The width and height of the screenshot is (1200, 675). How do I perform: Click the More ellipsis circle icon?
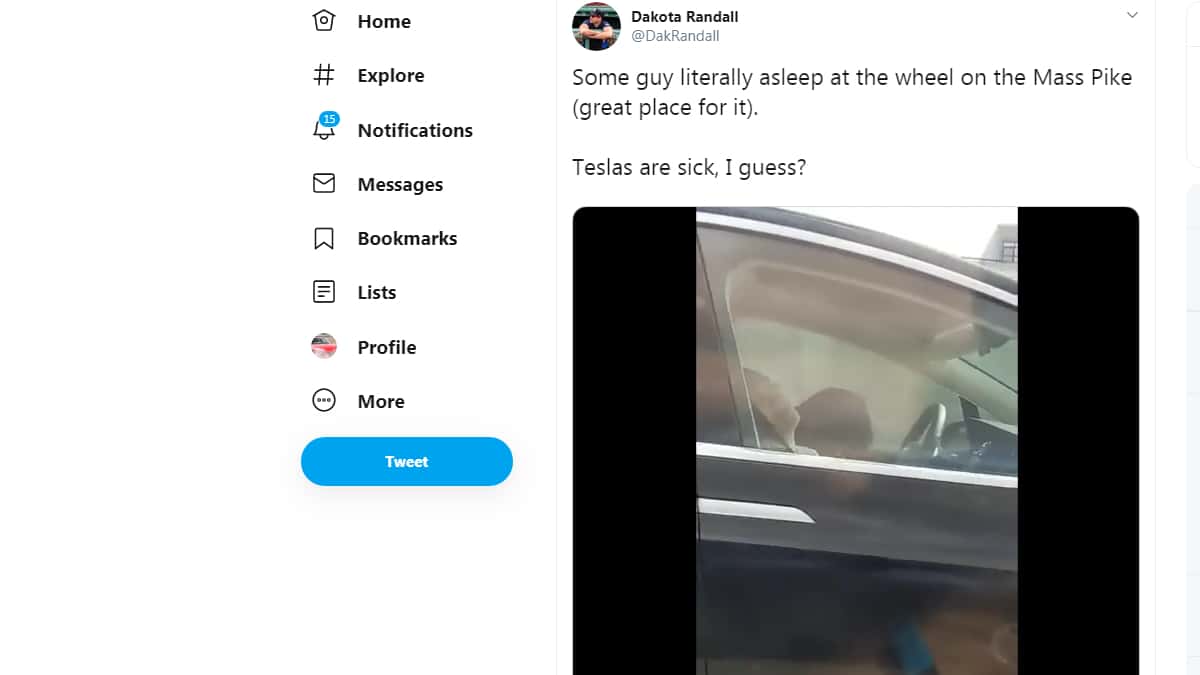(x=324, y=401)
